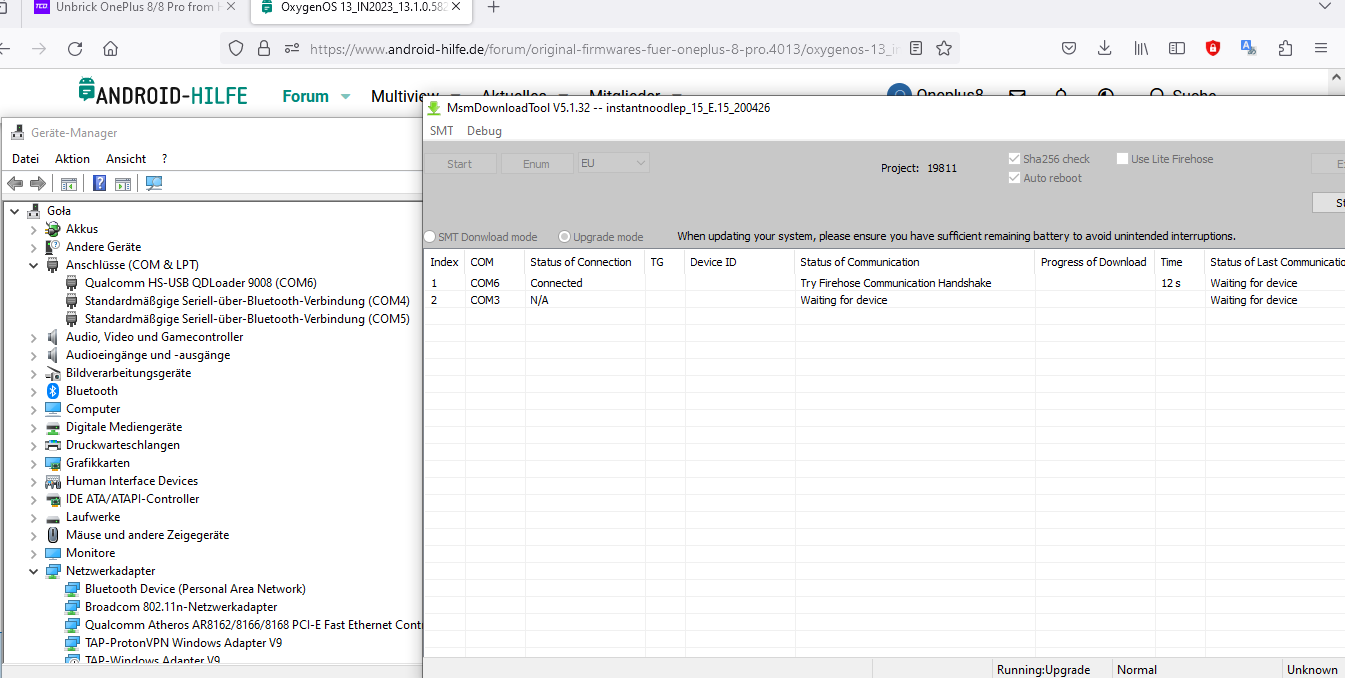Open the Aktion menu in Geräte-Manager
This screenshot has width=1345, height=678.
(72, 159)
